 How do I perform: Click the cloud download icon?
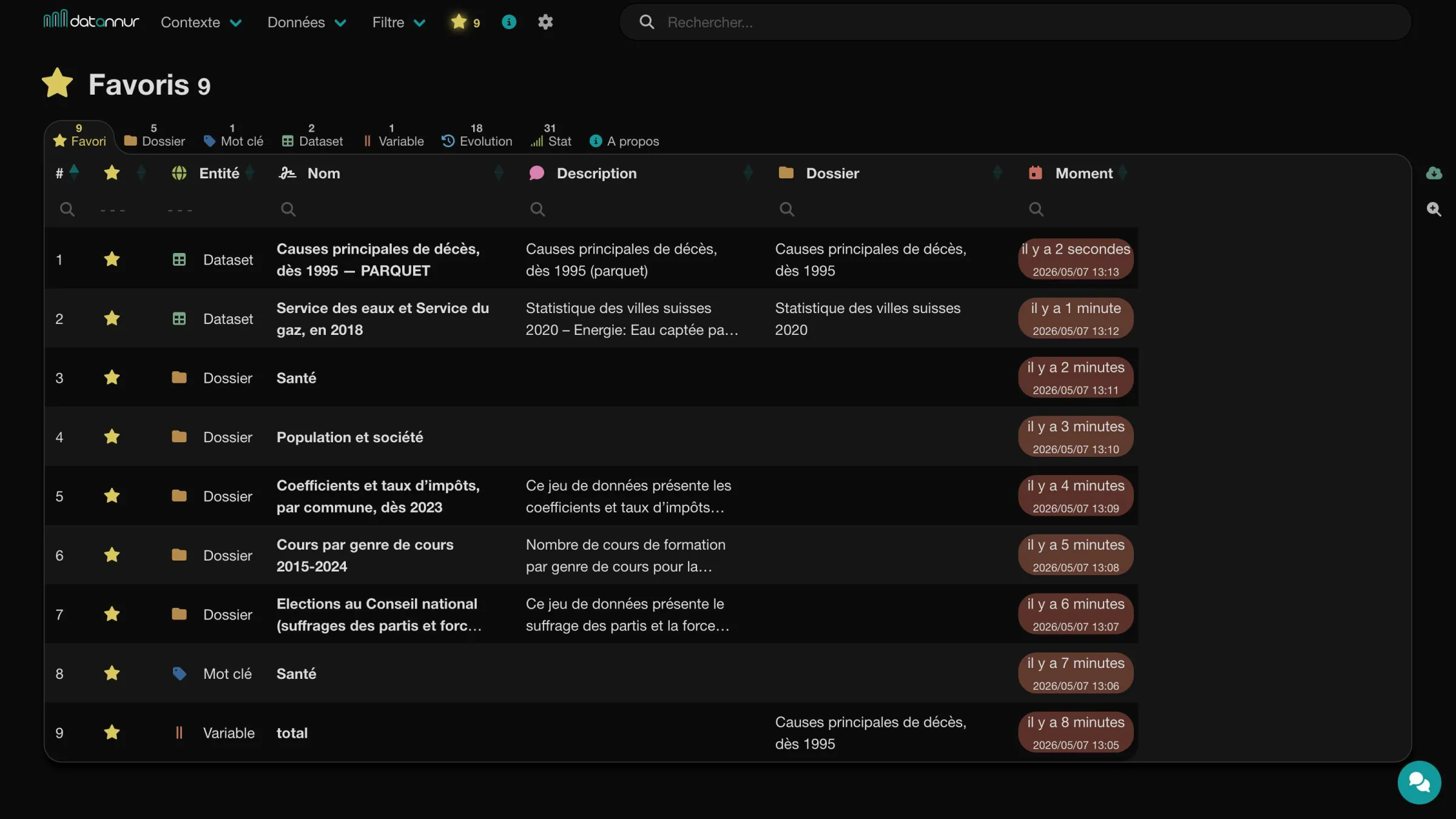1434,174
